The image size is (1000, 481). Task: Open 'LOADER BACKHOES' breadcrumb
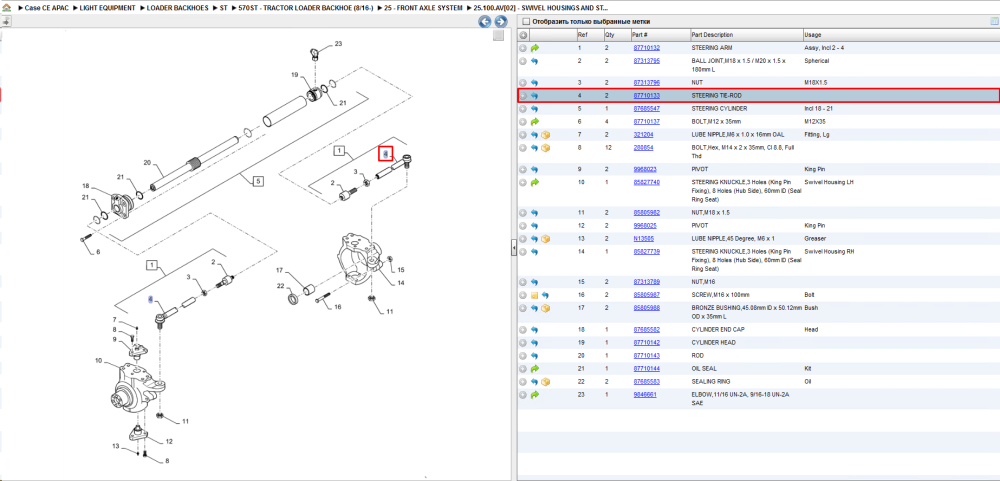coord(178,8)
